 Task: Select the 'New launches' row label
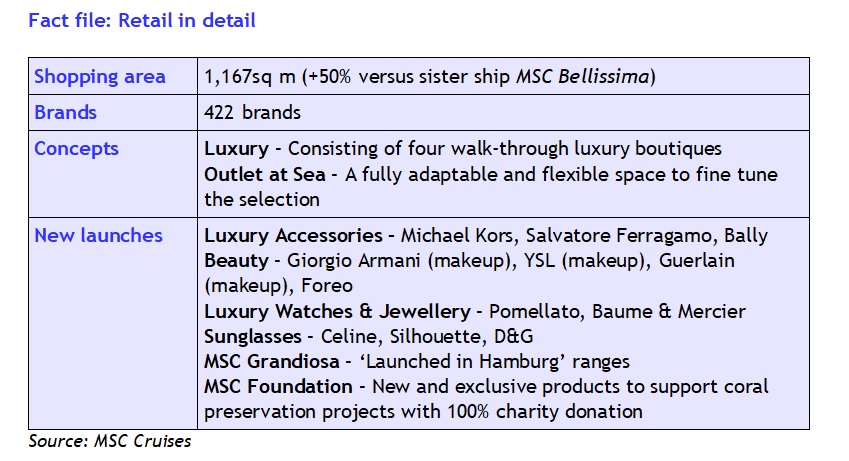[x=98, y=236]
